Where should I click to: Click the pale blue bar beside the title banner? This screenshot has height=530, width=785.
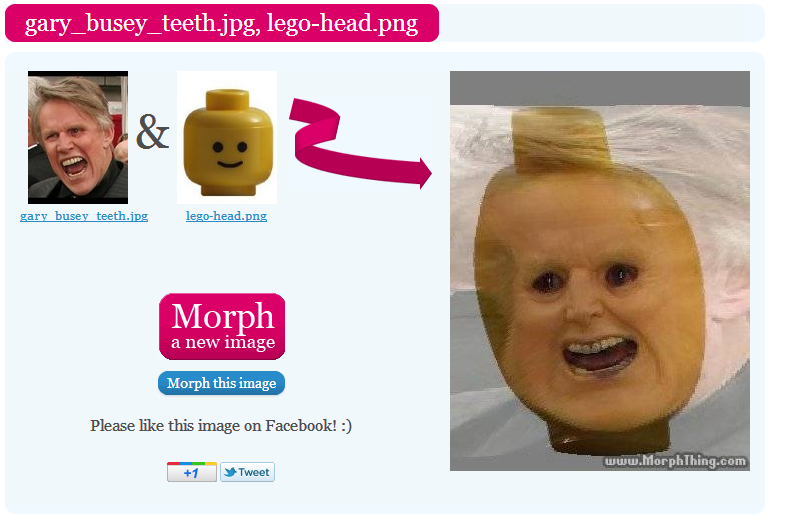pyautogui.click(x=602, y=23)
